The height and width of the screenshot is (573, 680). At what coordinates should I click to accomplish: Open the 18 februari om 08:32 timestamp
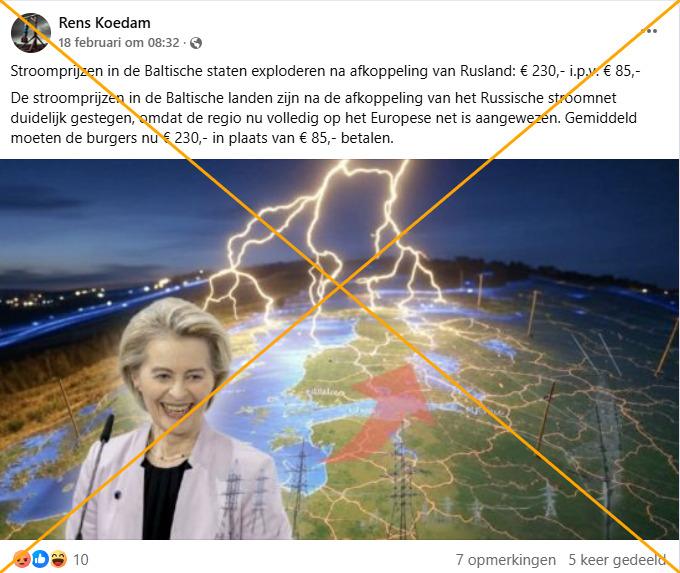[119, 43]
